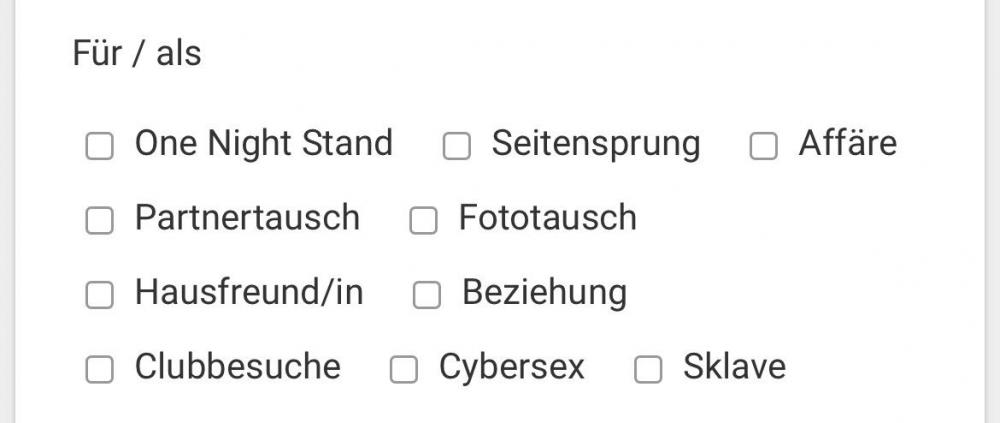Pick the "Cybersex" option label
The width and height of the screenshot is (1000, 423).
(x=511, y=368)
